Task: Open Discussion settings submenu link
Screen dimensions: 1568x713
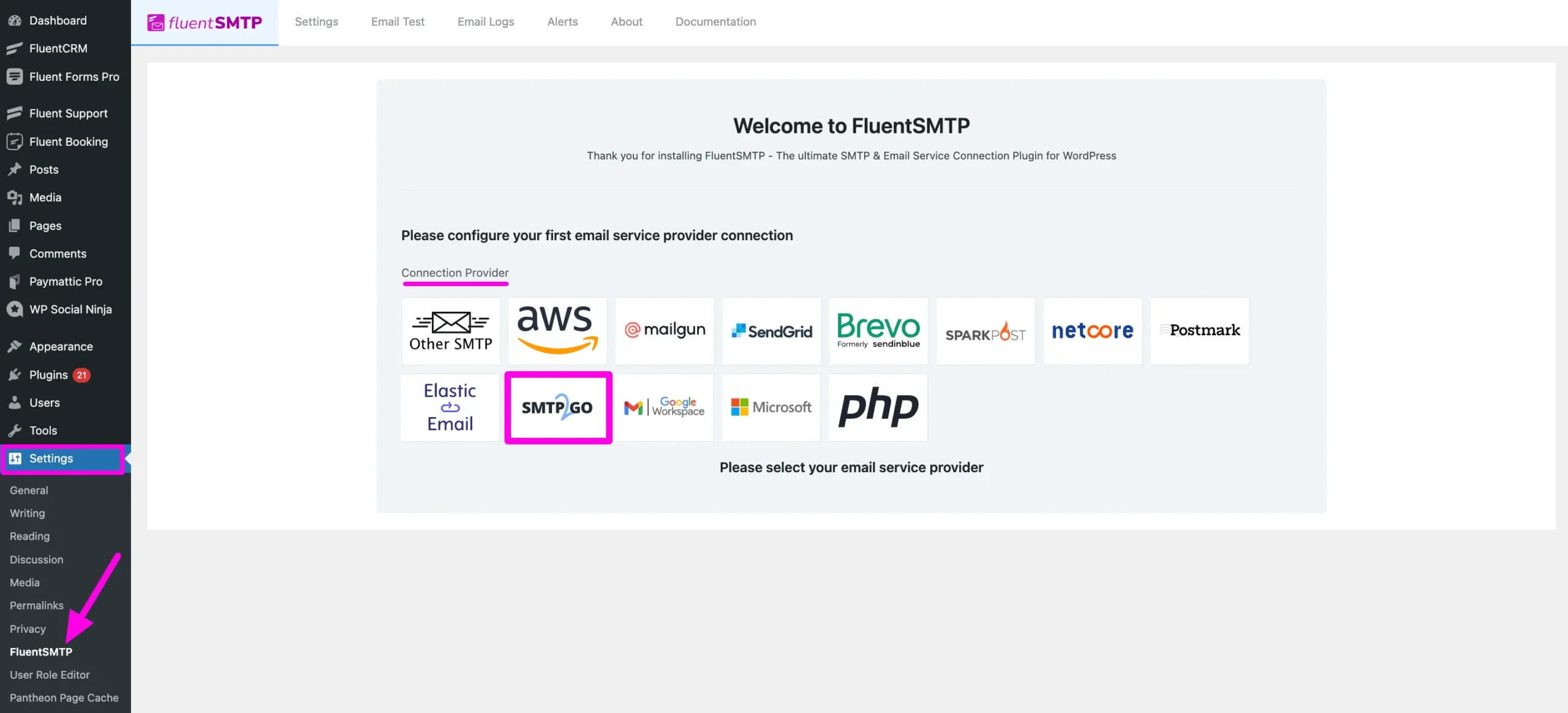Action: point(36,559)
